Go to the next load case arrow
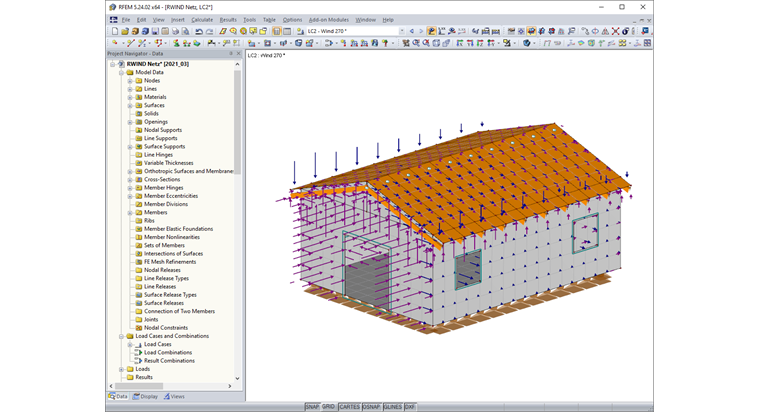Image resolution: width=760 pixels, height=412 pixels. pyautogui.click(x=421, y=31)
